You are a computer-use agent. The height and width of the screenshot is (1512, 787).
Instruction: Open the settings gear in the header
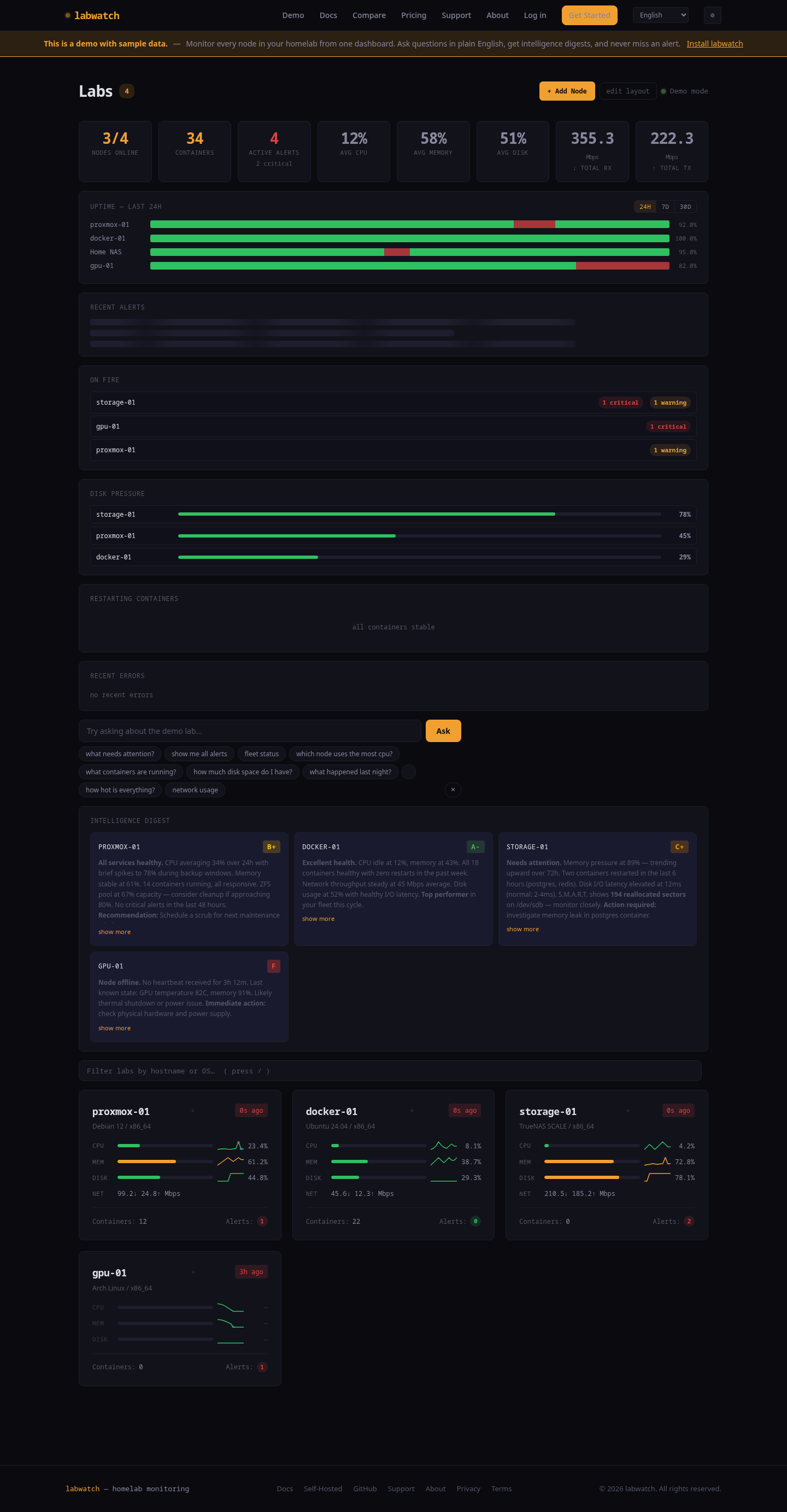coord(712,15)
